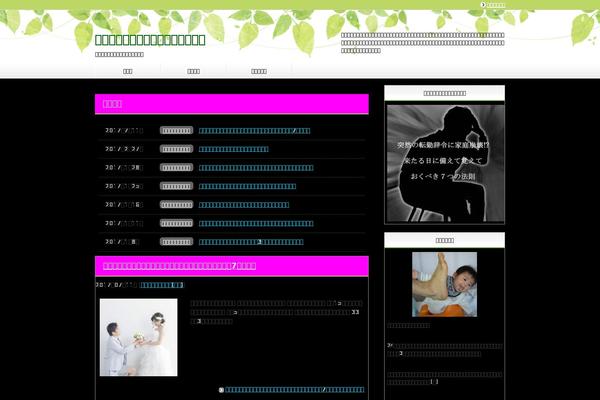Click the arrow icon in the top-right green bar
Viewport: 600px width, 400px height.
(x=483, y=5)
